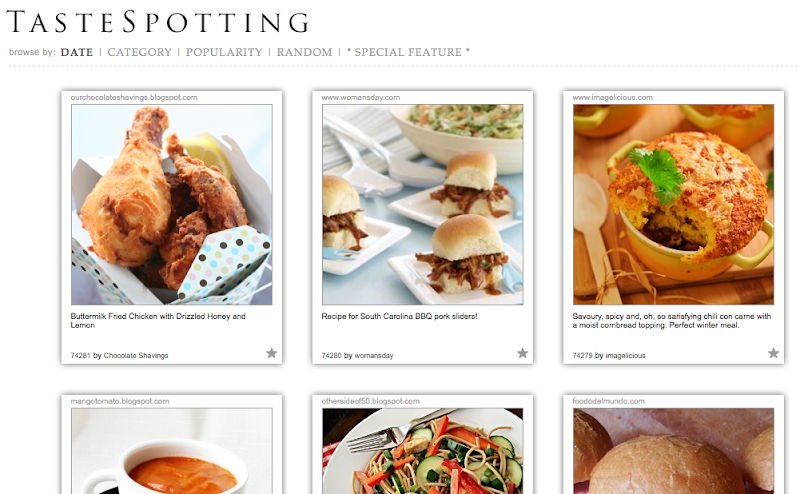The height and width of the screenshot is (494, 800).
Task: Browse by Category
Action: (139, 52)
